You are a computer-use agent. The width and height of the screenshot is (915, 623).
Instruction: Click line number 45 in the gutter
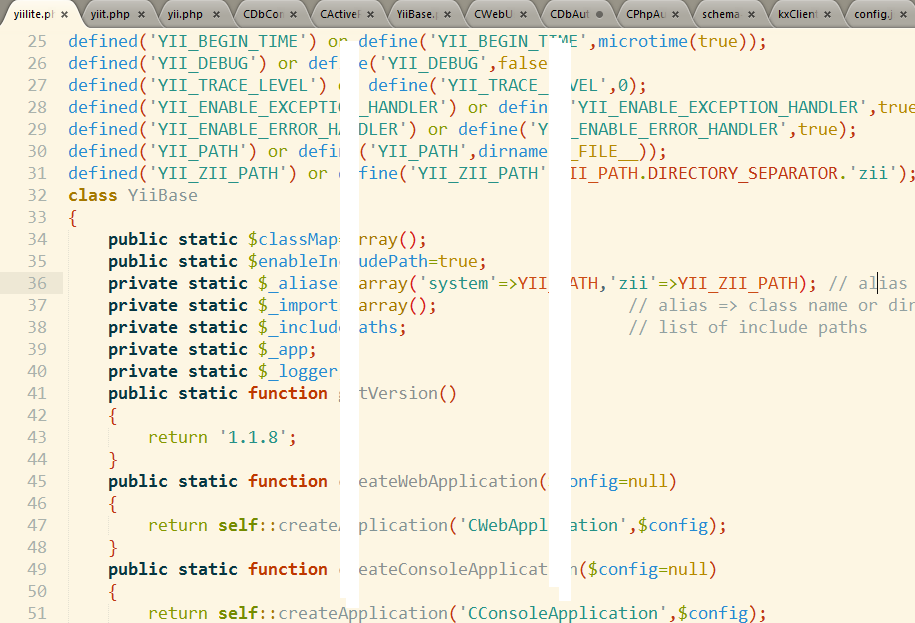coord(37,481)
